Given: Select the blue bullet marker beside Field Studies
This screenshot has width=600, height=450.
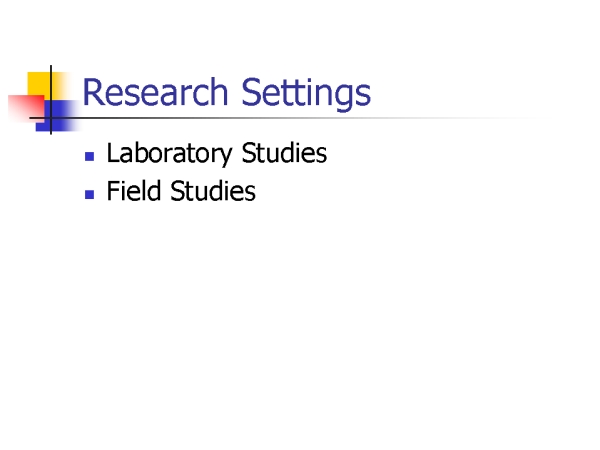Looking at the screenshot, I should tap(90, 194).
